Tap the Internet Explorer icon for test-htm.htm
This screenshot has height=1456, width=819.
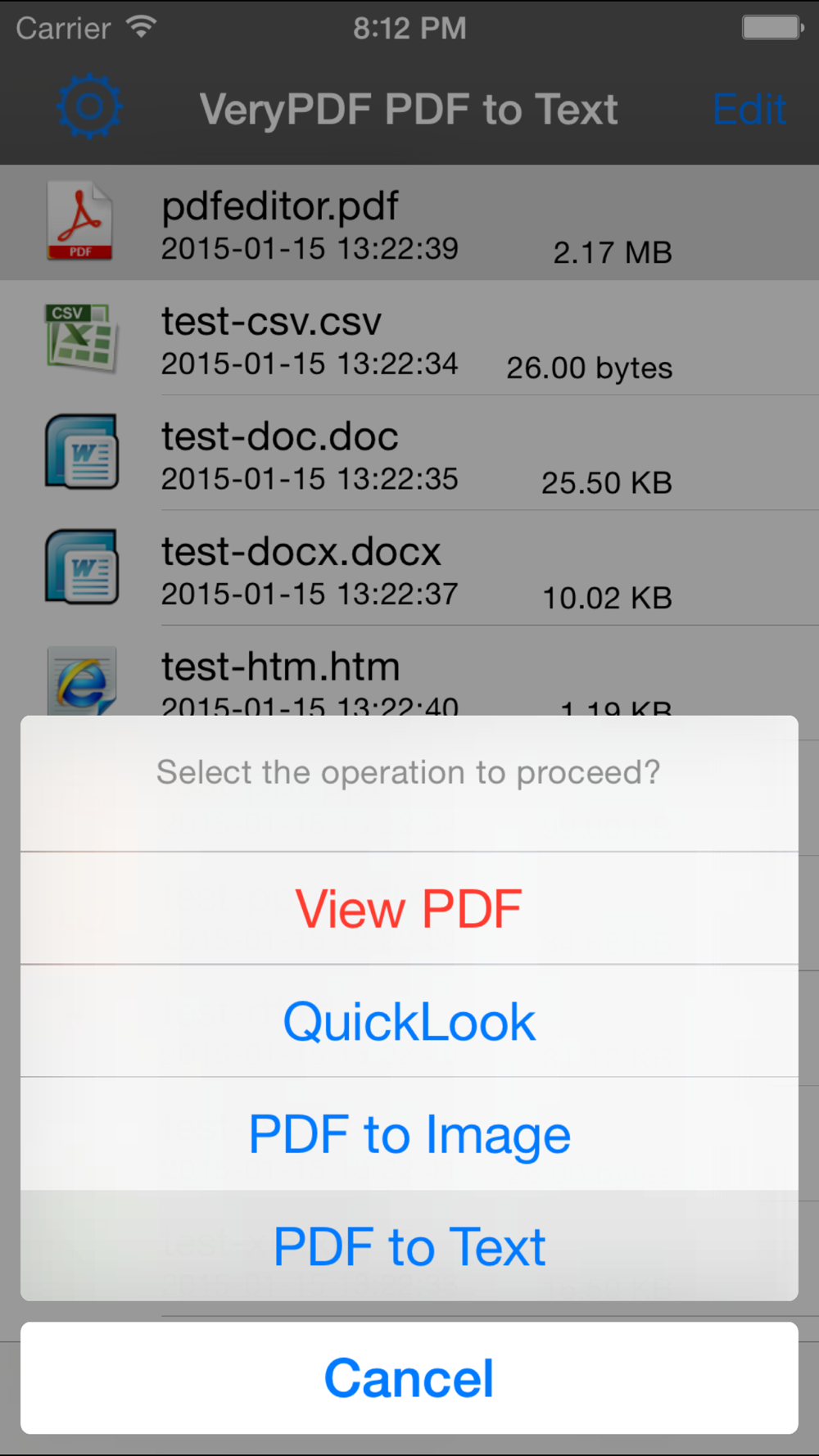82,680
